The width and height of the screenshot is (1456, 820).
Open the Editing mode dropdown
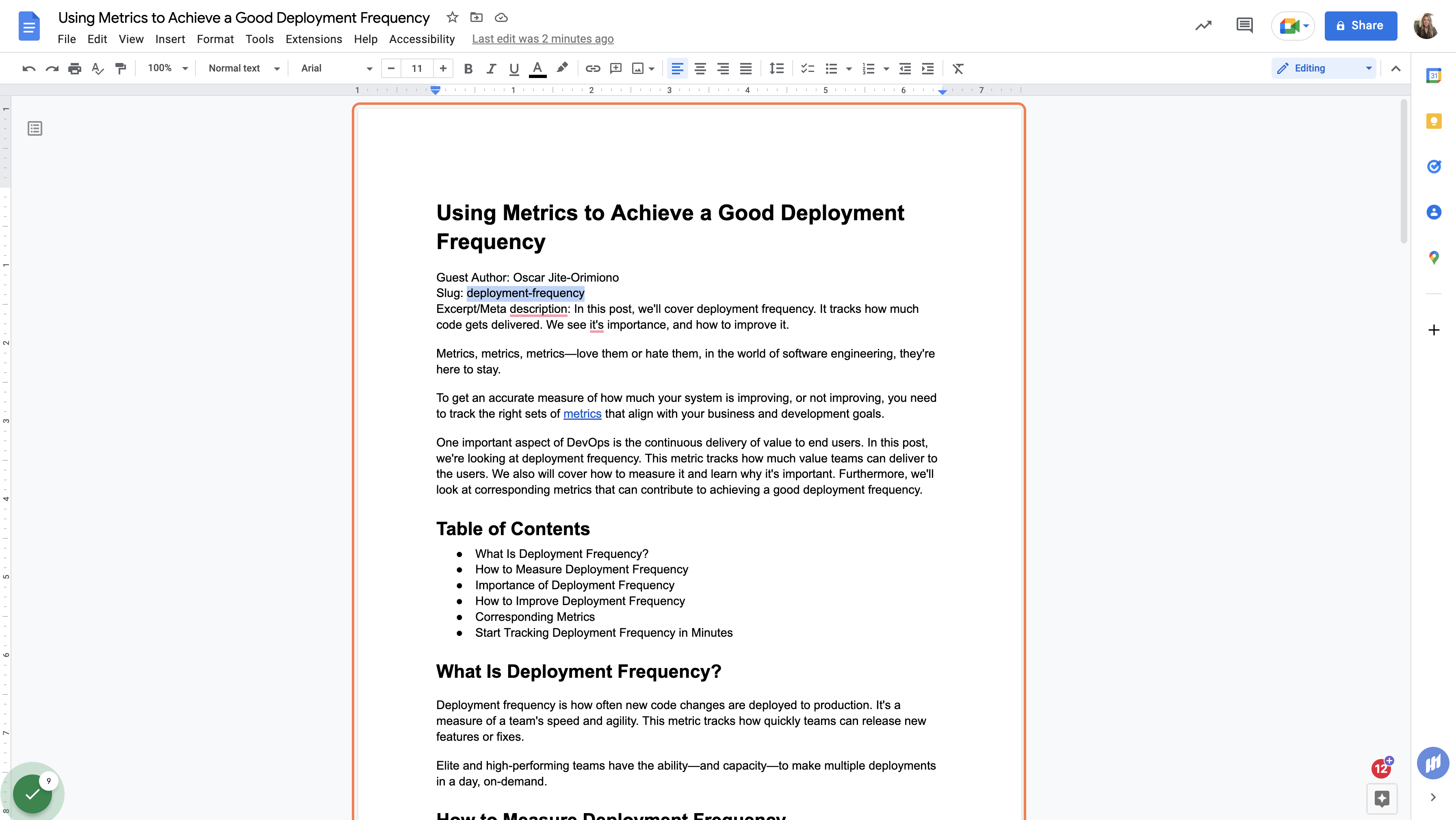coord(1324,68)
